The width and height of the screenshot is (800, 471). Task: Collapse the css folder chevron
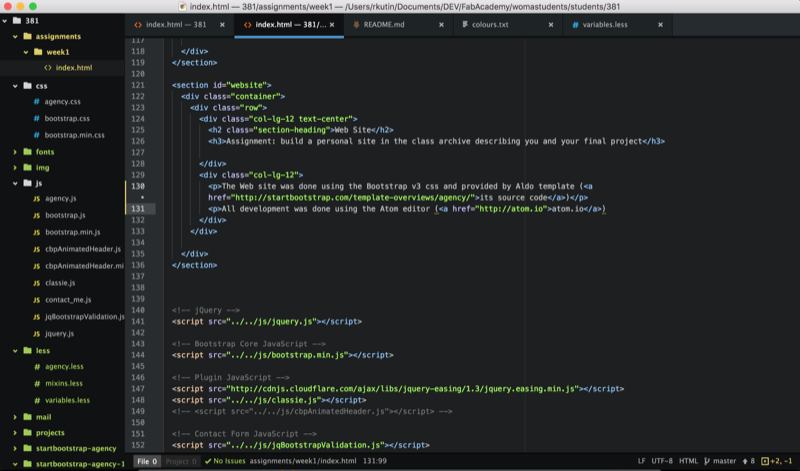point(15,86)
